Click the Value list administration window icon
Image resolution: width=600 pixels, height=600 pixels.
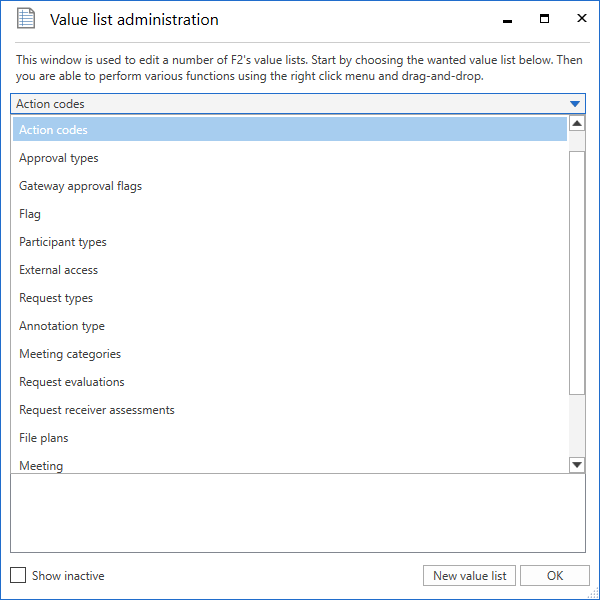click(x=26, y=19)
